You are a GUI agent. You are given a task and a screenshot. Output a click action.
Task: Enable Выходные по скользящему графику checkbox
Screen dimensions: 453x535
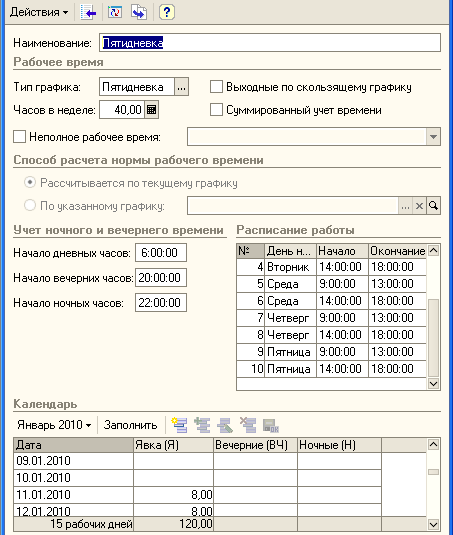216,87
